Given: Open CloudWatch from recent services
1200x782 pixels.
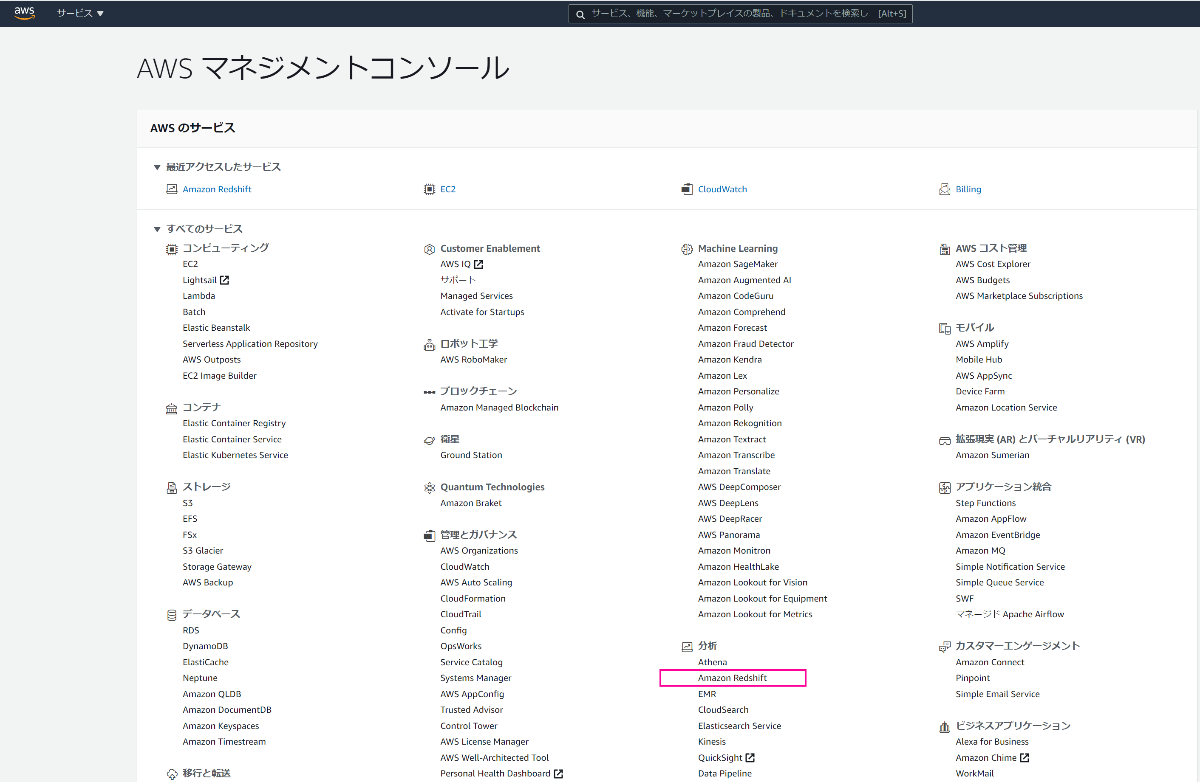Looking at the screenshot, I should click(x=722, y=189).
